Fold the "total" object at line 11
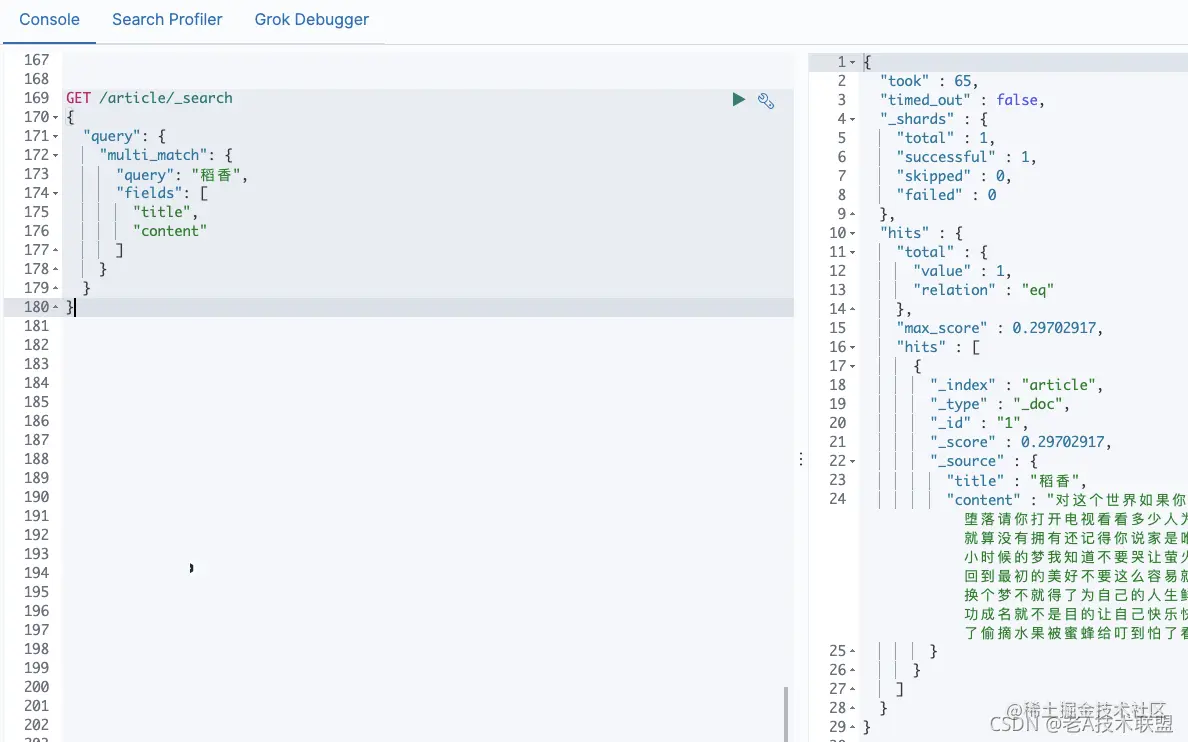Screen dimensions: 1188x742 (x=852, y=252)
